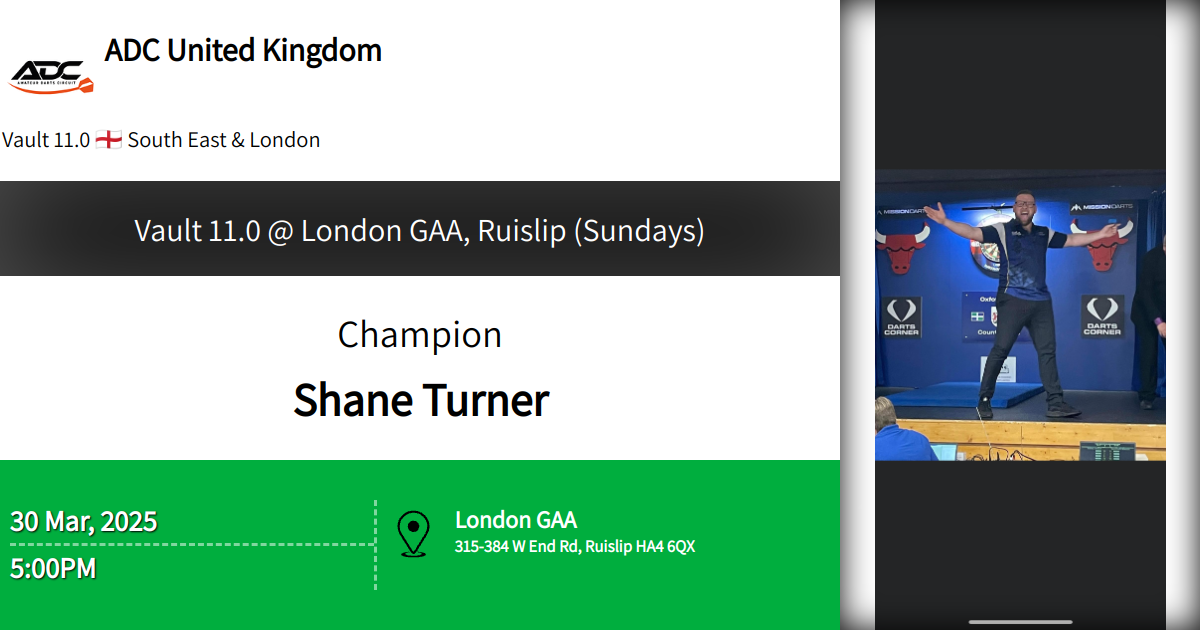
Task: Click the Vault 11.0 league text
Action: [46, 140]
